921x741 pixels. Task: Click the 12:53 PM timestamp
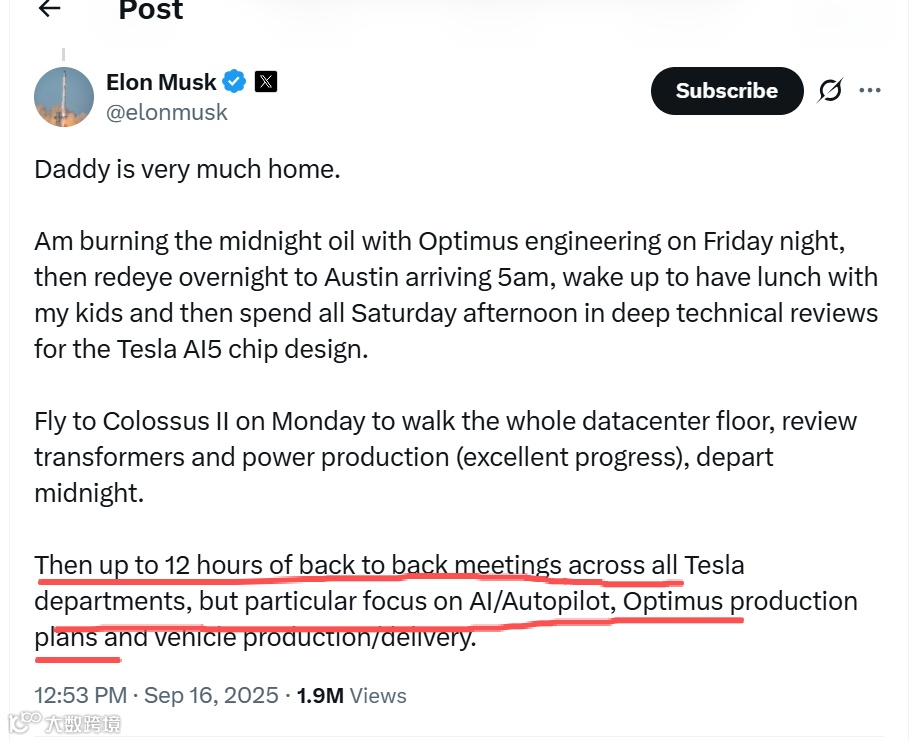(x=81, y=696)
